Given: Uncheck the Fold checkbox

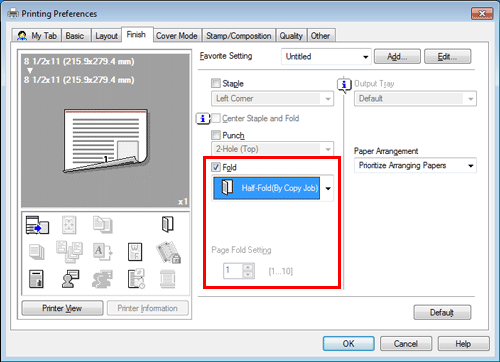Looking at the screenshot, I should pos(216,167).
